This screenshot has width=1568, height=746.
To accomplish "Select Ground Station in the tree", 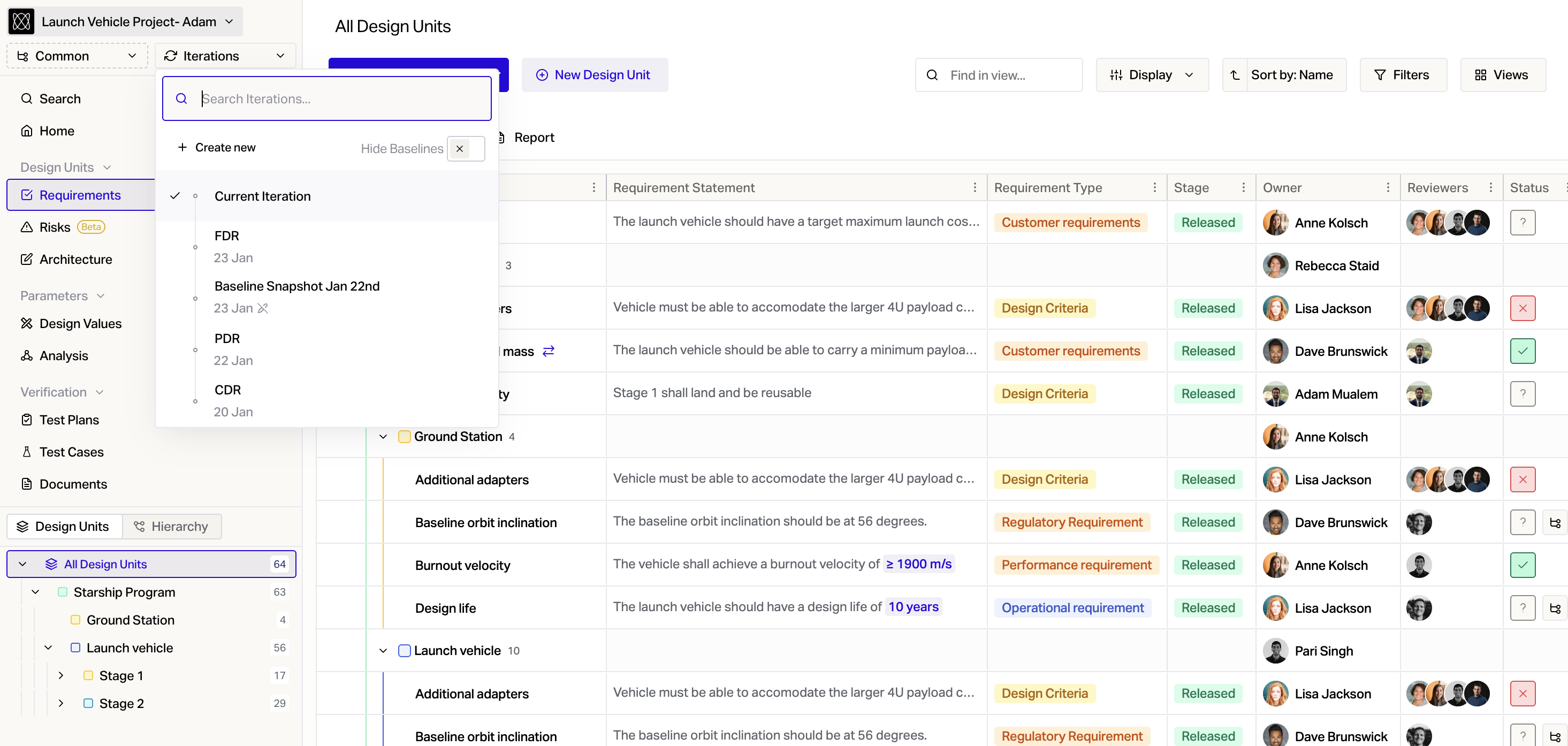I will [x=130, y=620].
